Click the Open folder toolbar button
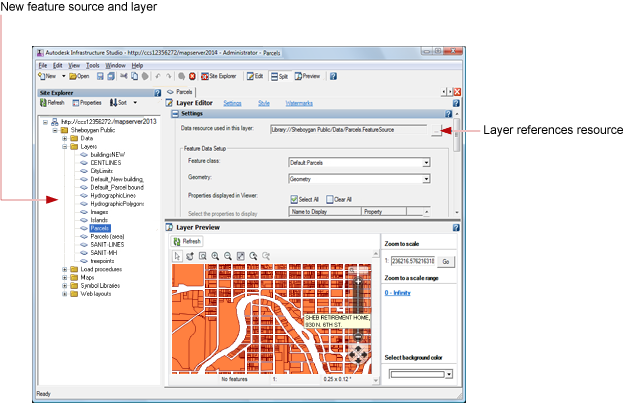The width and height of the screenshot is (624, 403). tap(79, 76)
